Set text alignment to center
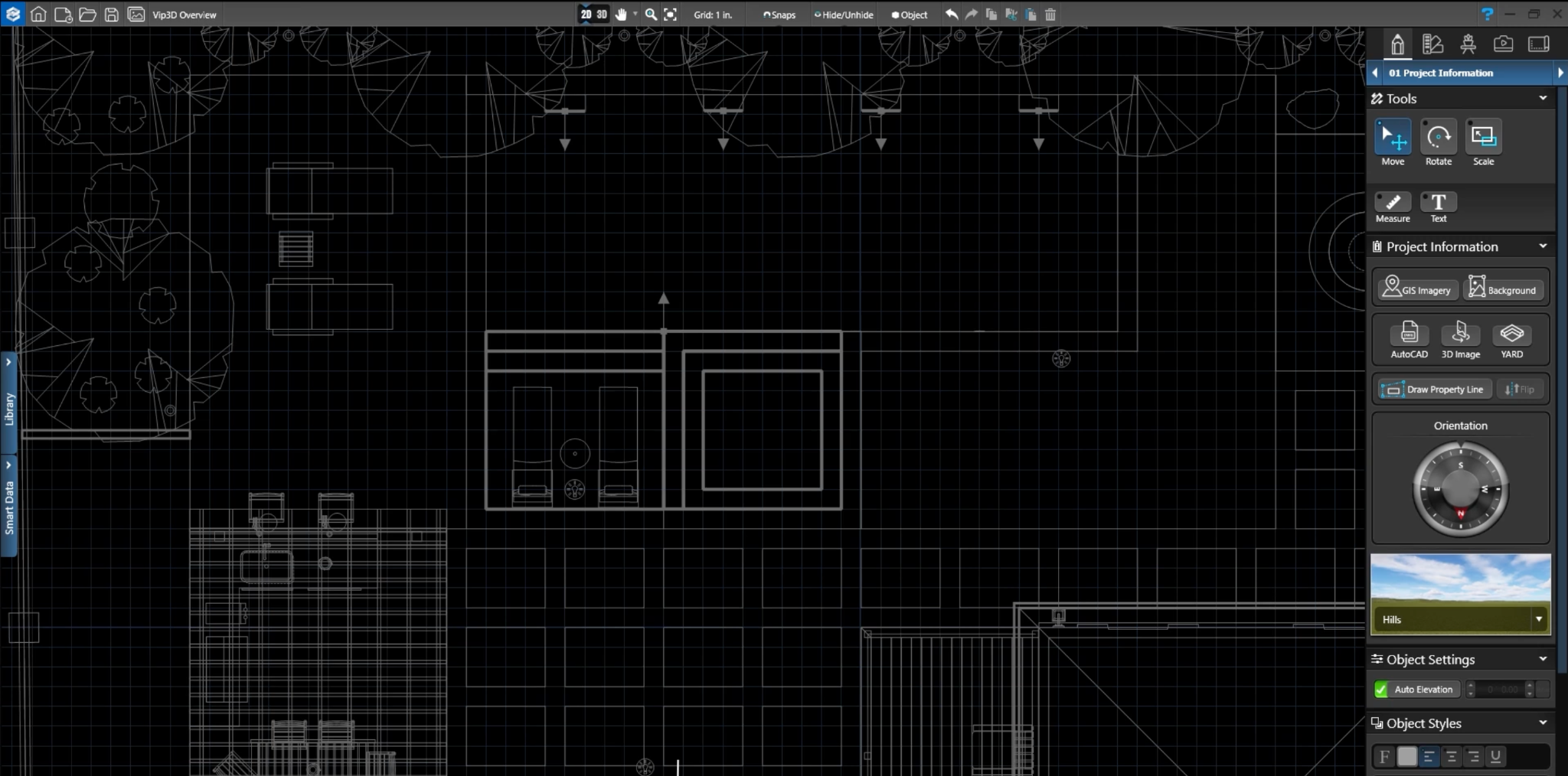Image resolution: width=1568 pixels, height=776 pixels. click(1451, 757)
